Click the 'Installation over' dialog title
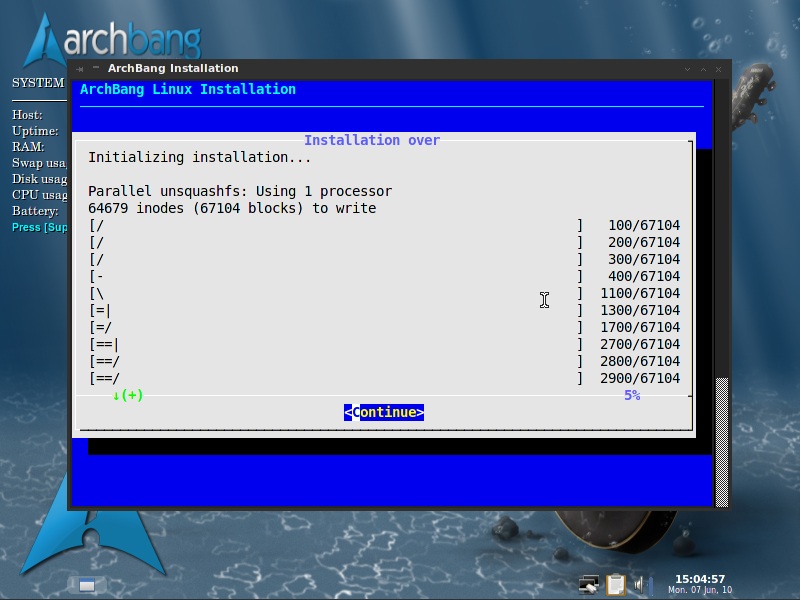The height and width of the screenshot is (600, 800). [x=372, y=140]
